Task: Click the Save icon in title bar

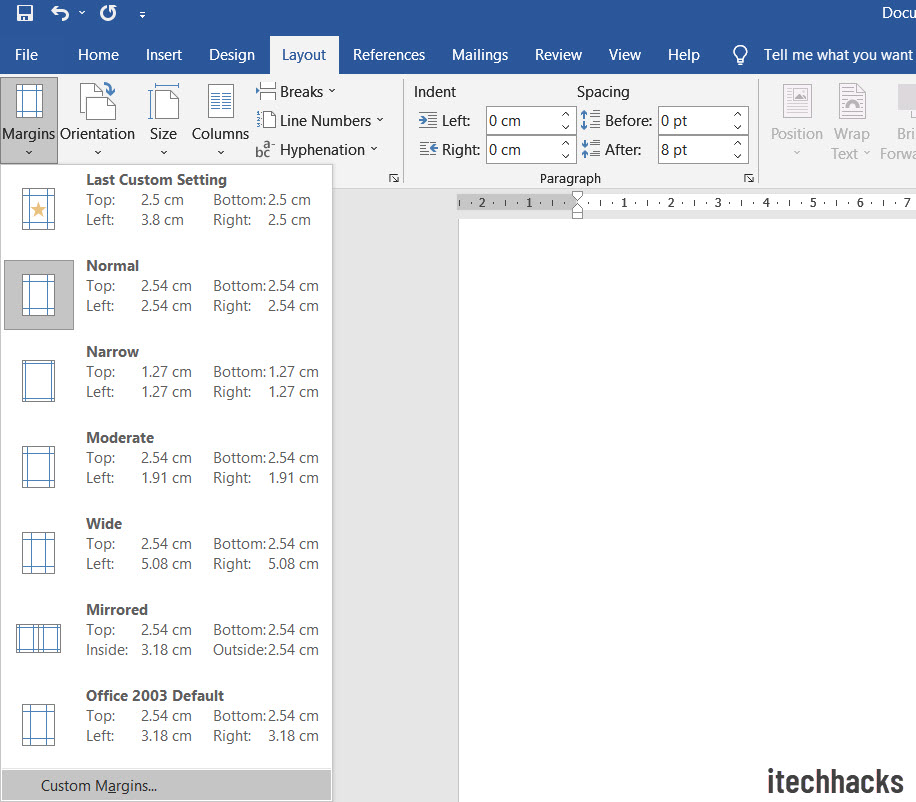Action: tap(25, 14)
